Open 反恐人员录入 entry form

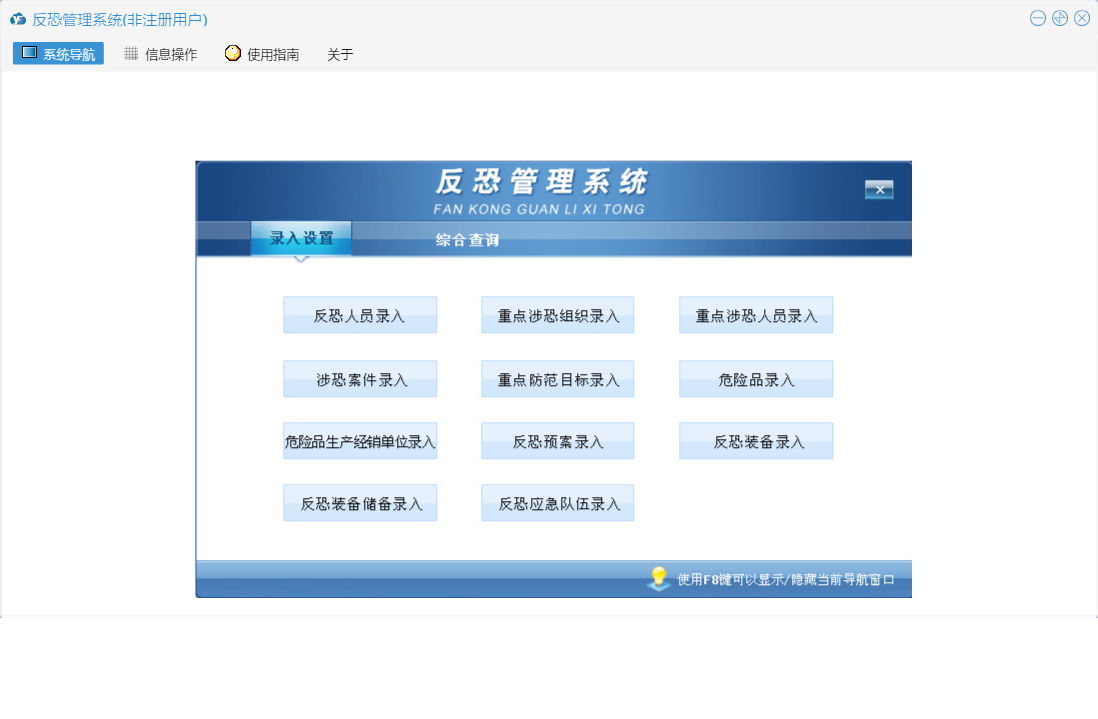[360, 316]
